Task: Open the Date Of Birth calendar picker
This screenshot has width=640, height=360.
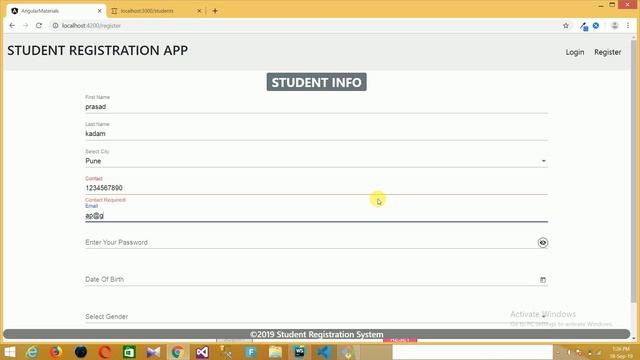Action: coord(542,280)
